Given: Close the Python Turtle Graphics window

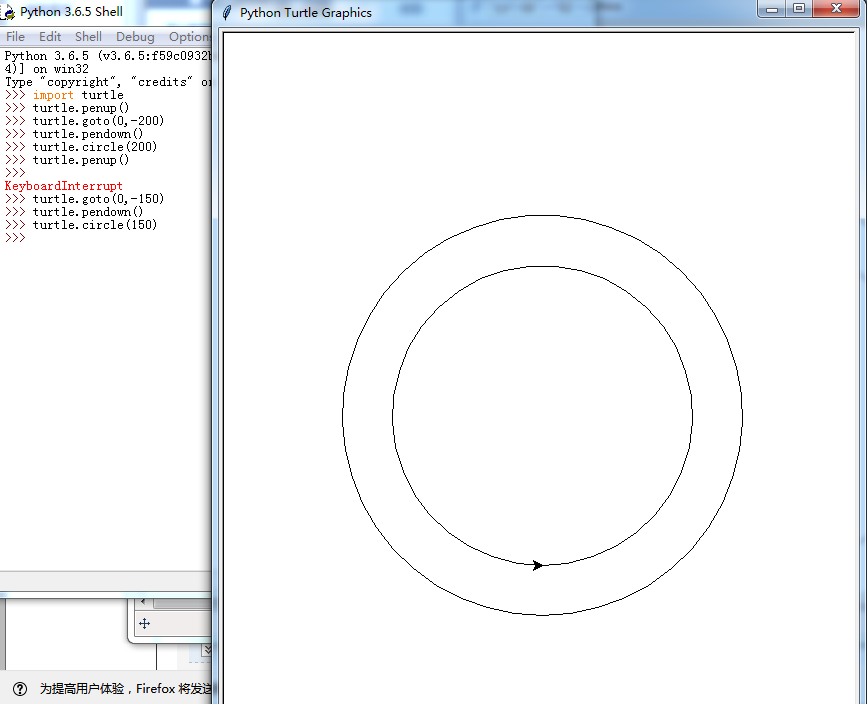Looking at the screenshot, I should [x=835, y=9].
